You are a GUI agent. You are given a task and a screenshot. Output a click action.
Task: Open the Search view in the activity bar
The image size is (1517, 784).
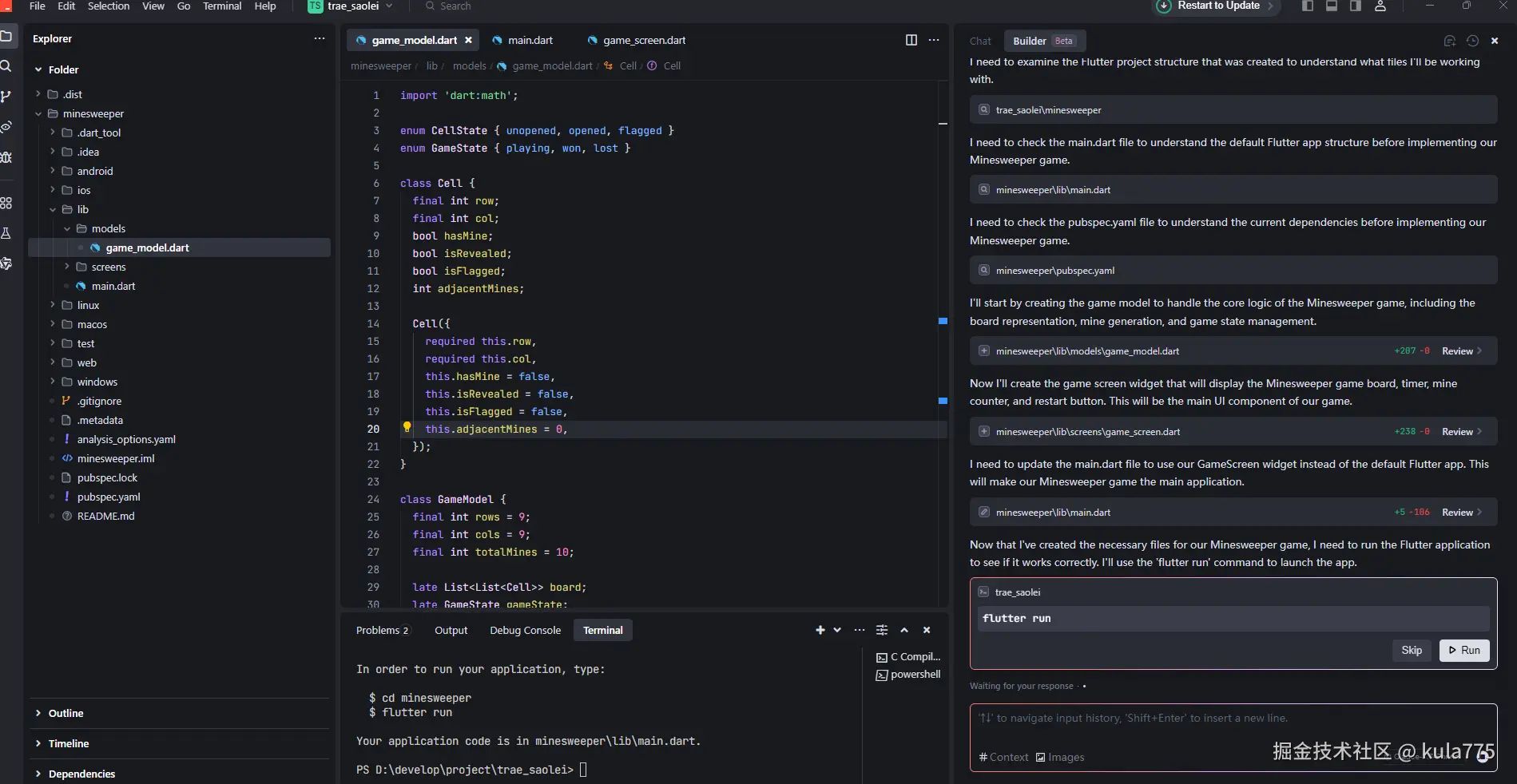click(6, 66)
